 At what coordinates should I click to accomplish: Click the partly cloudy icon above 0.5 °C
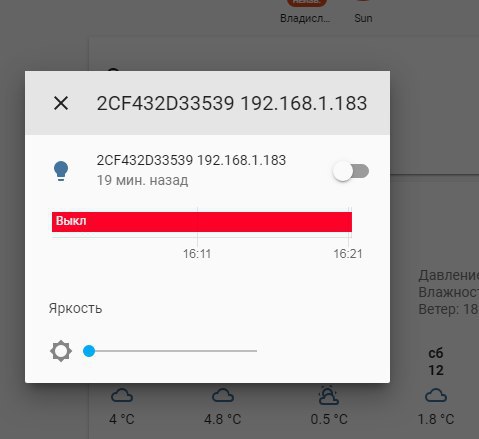click(x=329, y=395)
